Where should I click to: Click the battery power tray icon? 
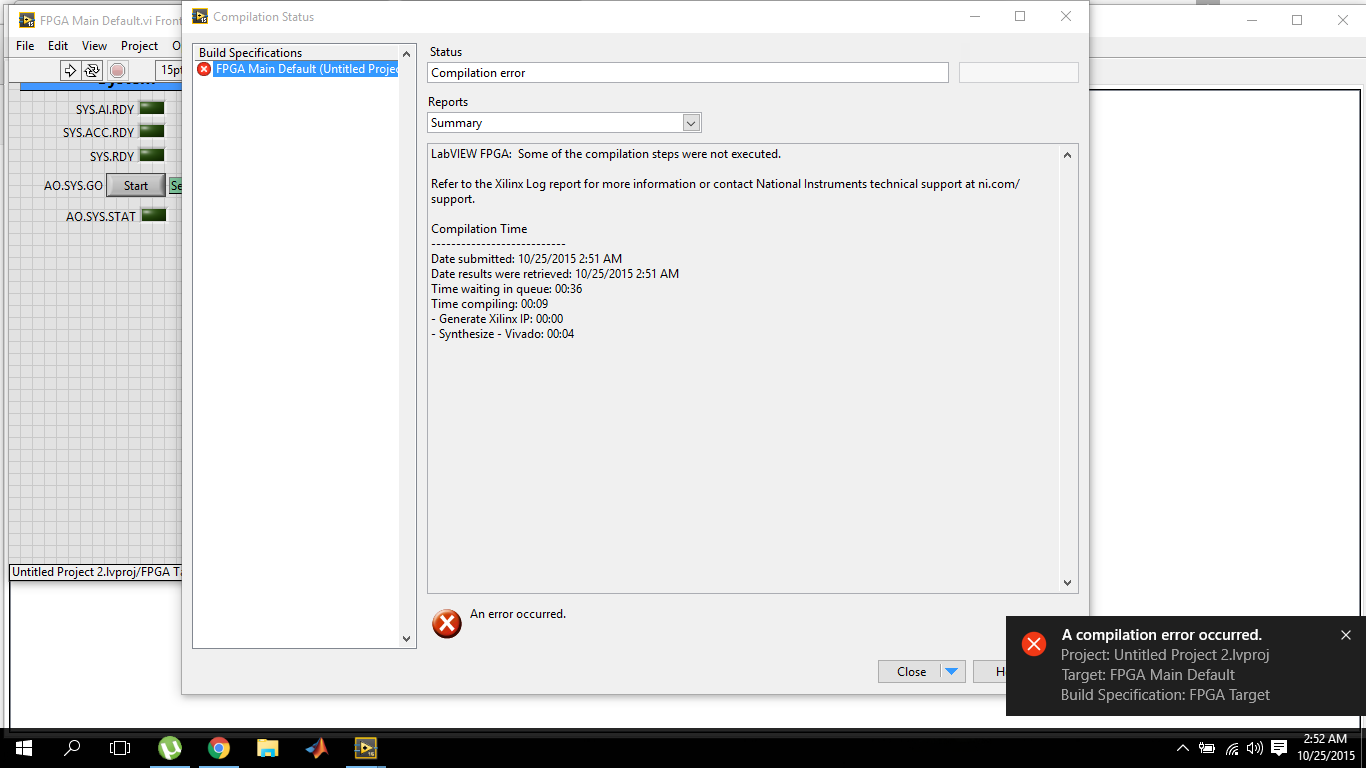click(1207, 748)
